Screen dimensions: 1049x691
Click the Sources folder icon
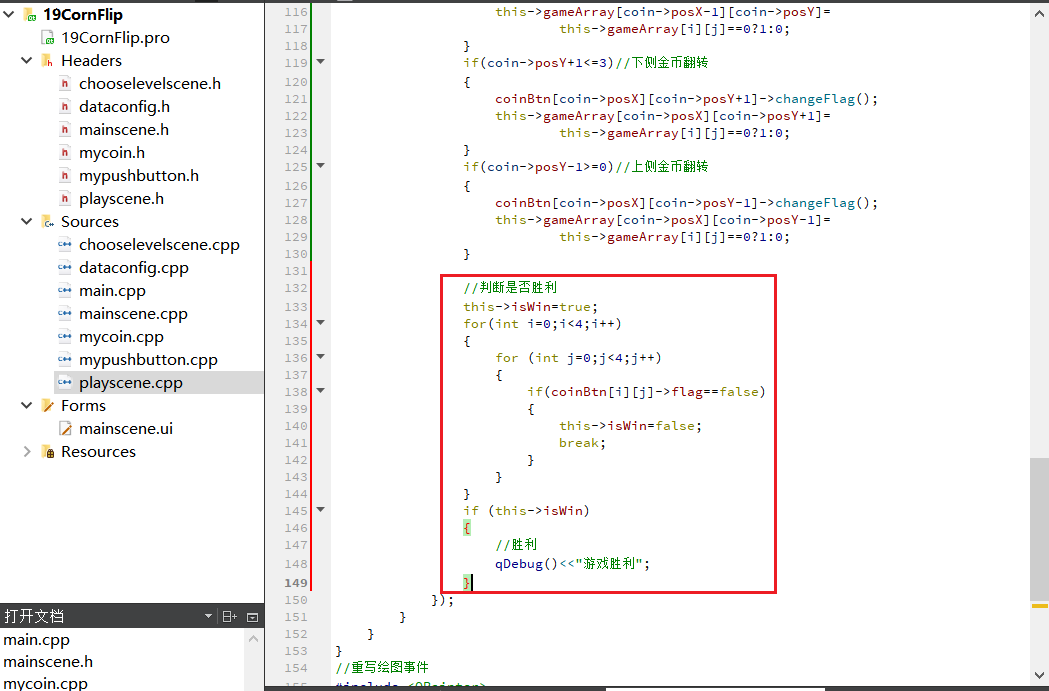pos(47,221)
